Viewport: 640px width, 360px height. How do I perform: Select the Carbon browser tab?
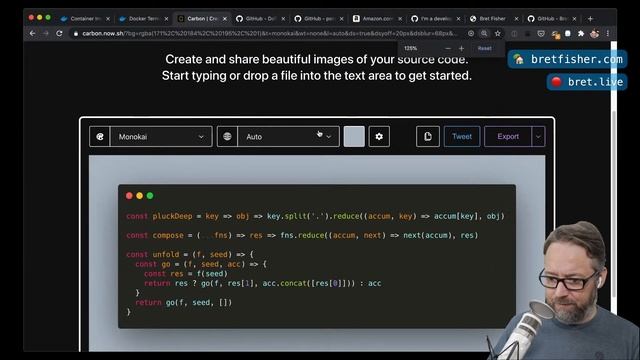(x=202, y=19)
